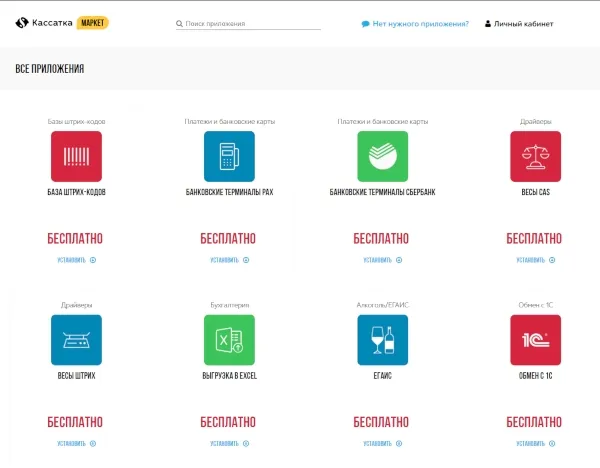
Task: Select the Базы штрих-кодов category label
Action: tap(77, 121)
